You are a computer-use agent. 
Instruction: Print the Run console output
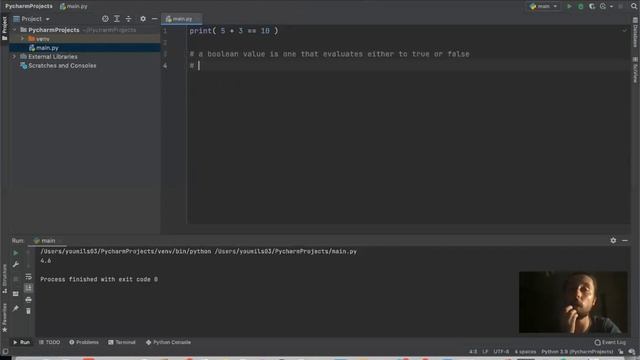pyautogui.click(x=28, y=300)
